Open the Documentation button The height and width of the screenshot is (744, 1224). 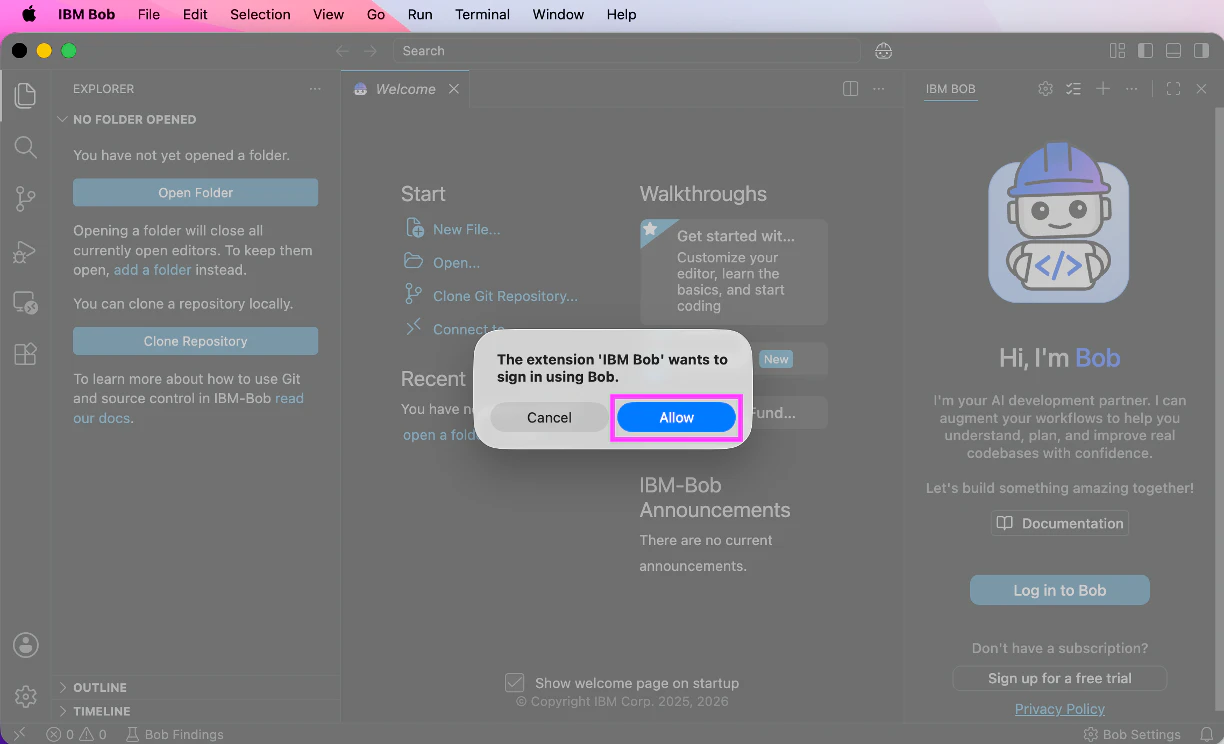tap(1059, 523)
